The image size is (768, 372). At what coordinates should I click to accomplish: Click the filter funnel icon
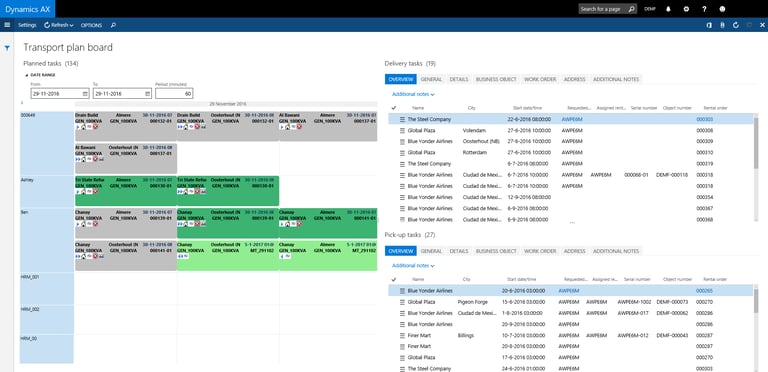pyautogui.click(x=7, y=48)
